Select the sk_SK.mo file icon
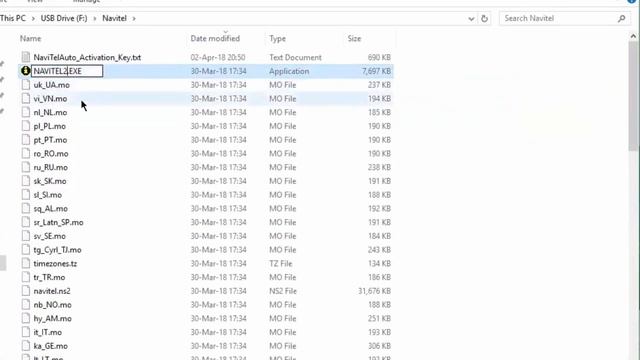Viewport: 640px width, 360px height. click(26, 181)
